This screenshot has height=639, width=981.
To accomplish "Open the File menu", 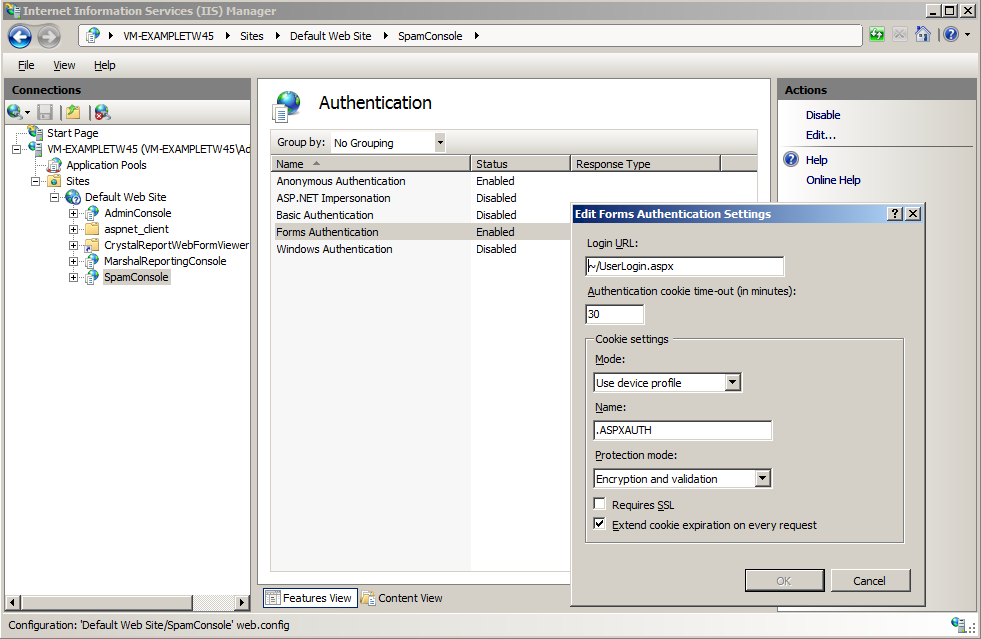I will point(26,65).
